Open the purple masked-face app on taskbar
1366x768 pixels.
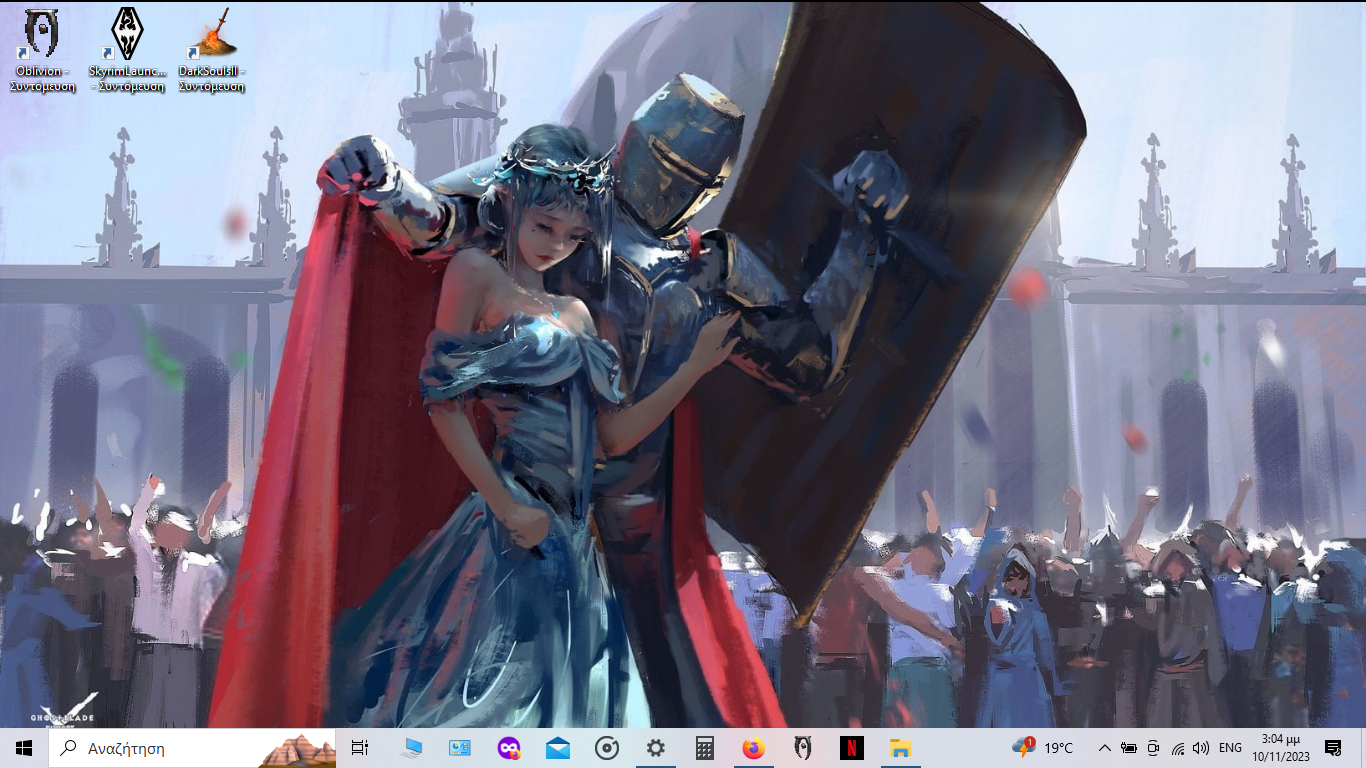(x=509, y=748)
